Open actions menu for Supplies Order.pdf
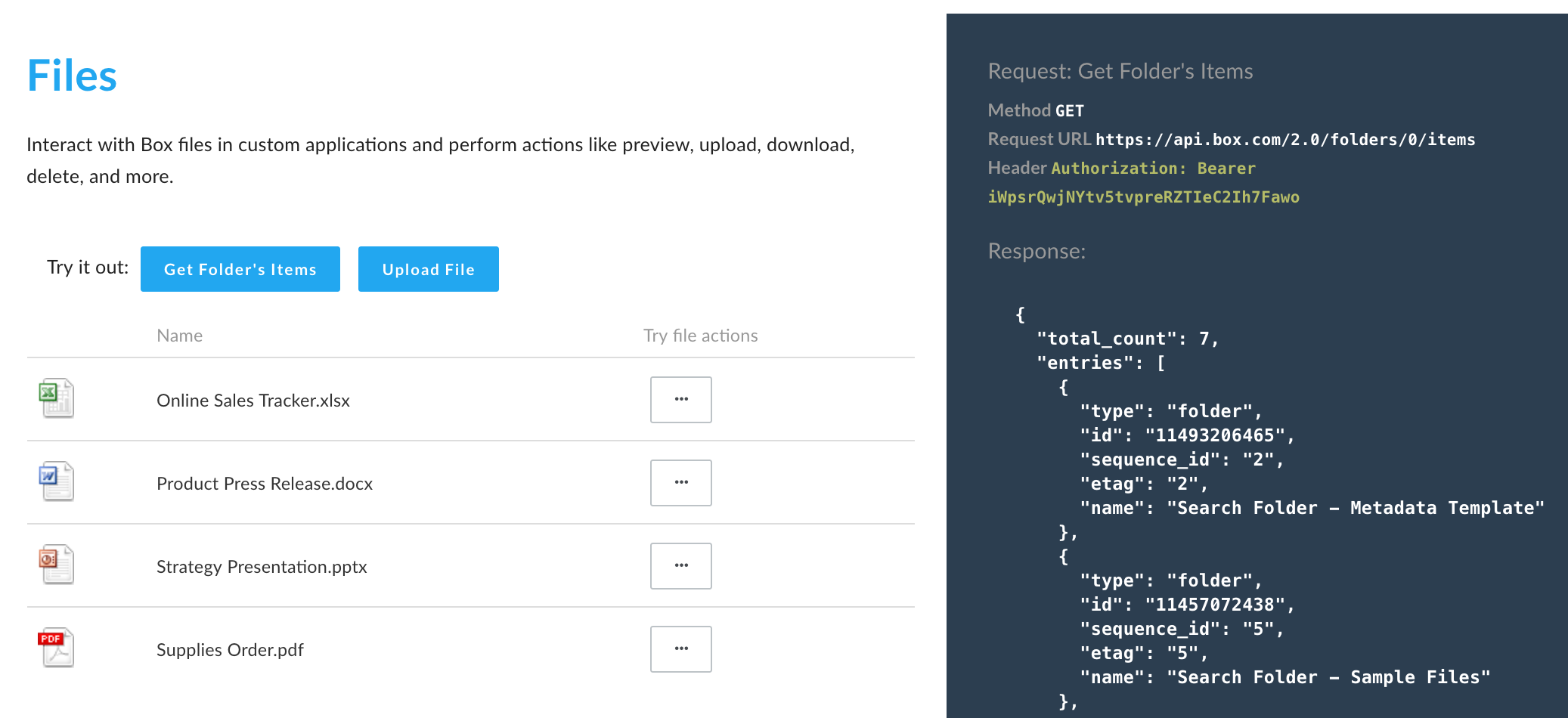The image size is (1568, 718). (x=681, y=649)
